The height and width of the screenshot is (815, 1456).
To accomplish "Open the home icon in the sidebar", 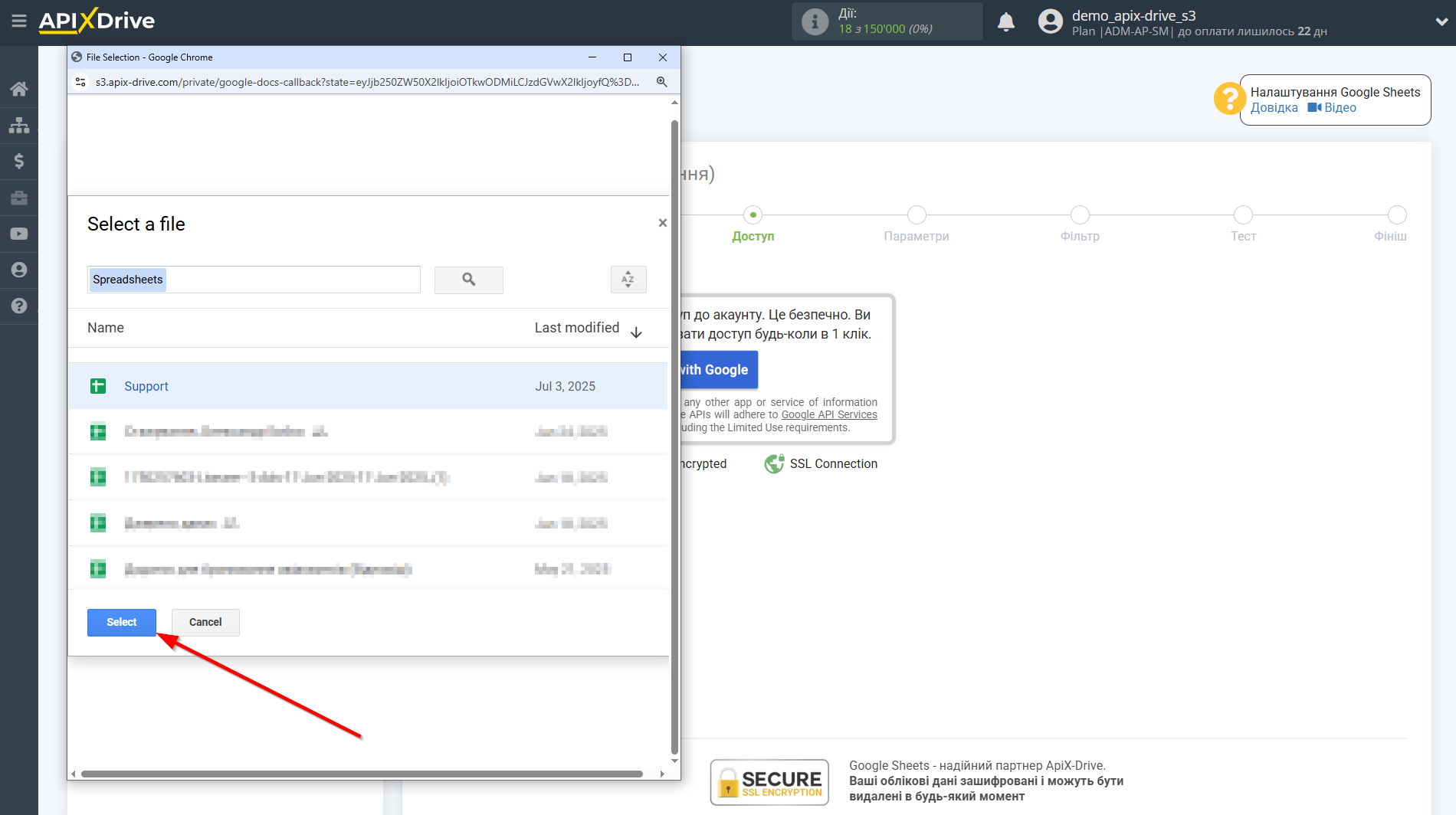I will click(x=19, y=89).
